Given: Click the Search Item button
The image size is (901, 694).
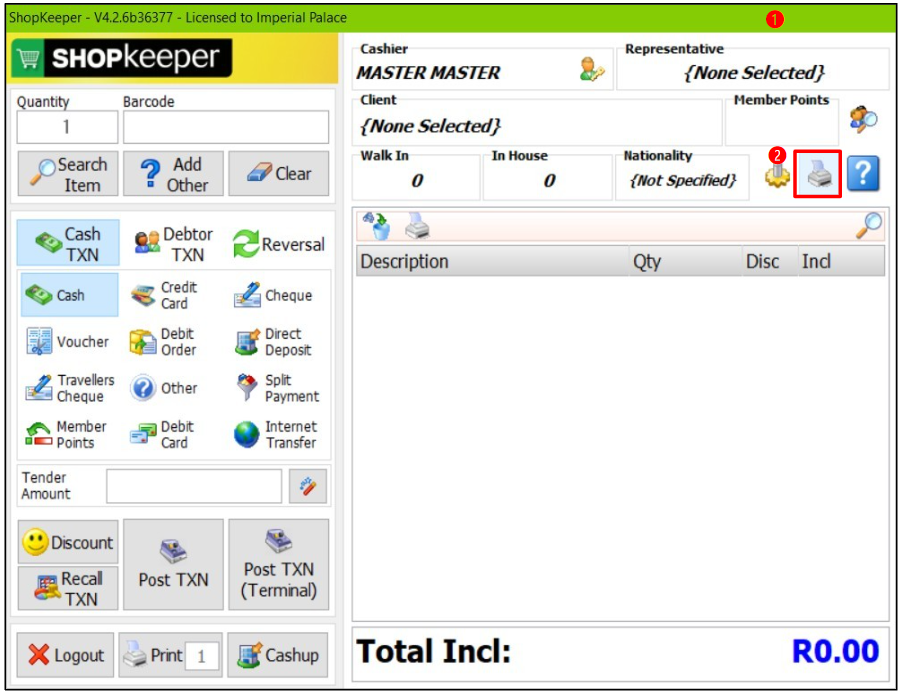Looking at the screenshot, I should 68,174.
